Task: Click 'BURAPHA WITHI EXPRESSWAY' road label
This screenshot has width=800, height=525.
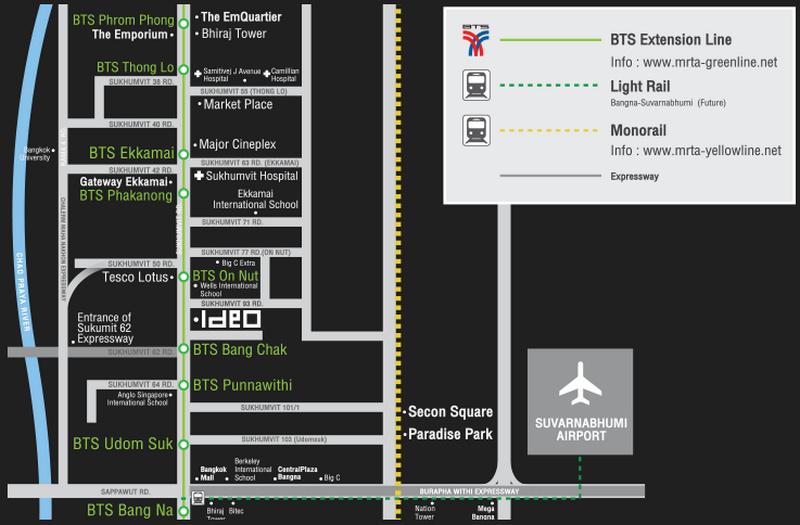Action: [469, 491]
